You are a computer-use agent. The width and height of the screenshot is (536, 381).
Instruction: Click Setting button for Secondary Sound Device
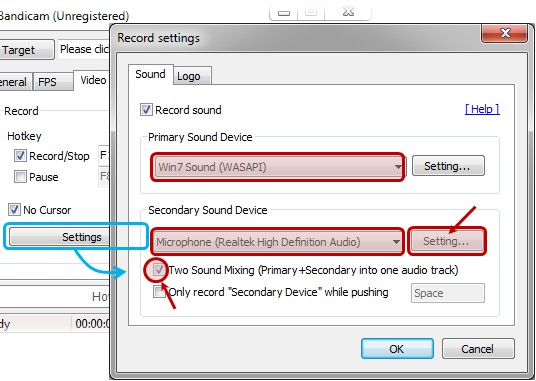(x=446, y=241)
